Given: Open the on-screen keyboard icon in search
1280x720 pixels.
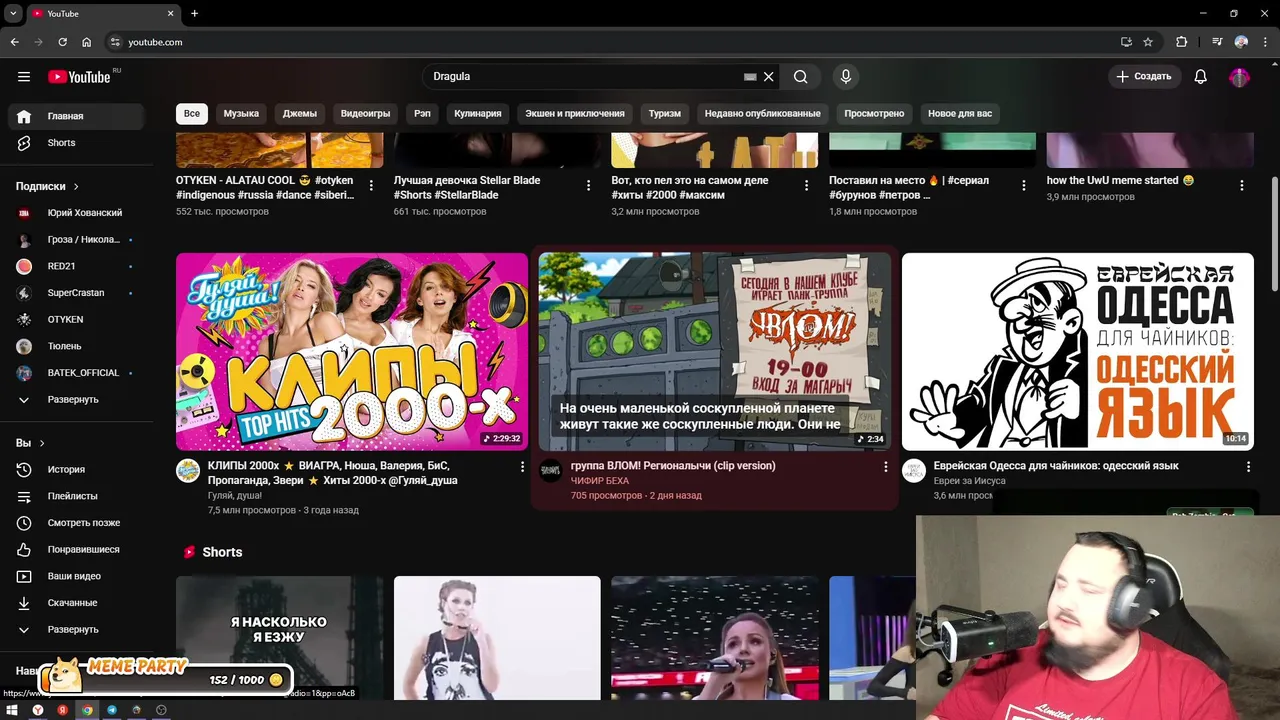Looking at the screenshot, I should pos(750,76).
